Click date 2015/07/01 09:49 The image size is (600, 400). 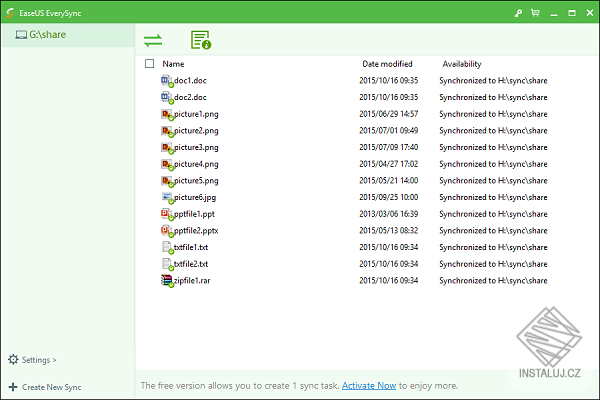coord(389,131)
